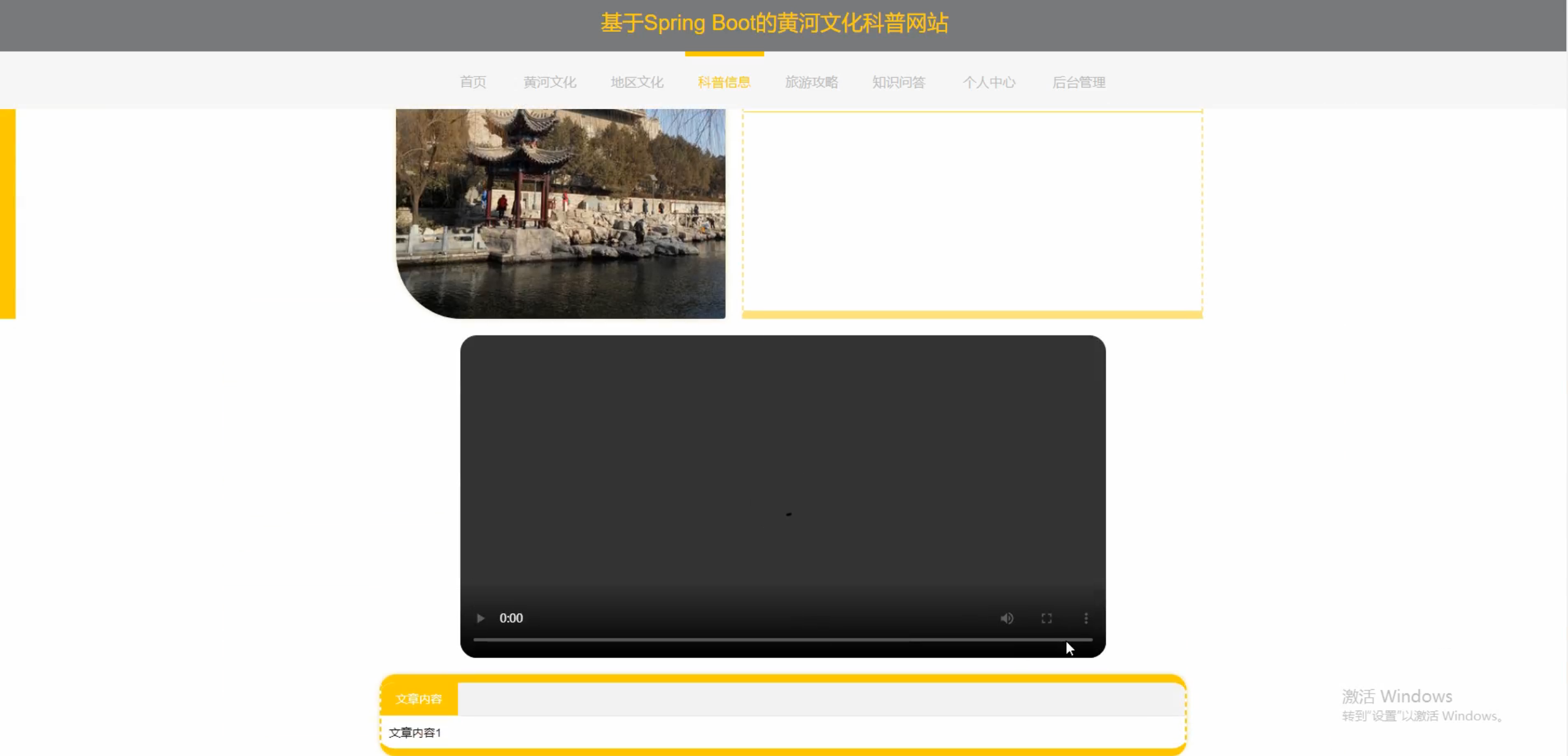The height and width of the screenshot is (756, 1568).
Task: Select 地区文化 in the navigation bar
Action: pyautogui.click(x=637, y=82)
